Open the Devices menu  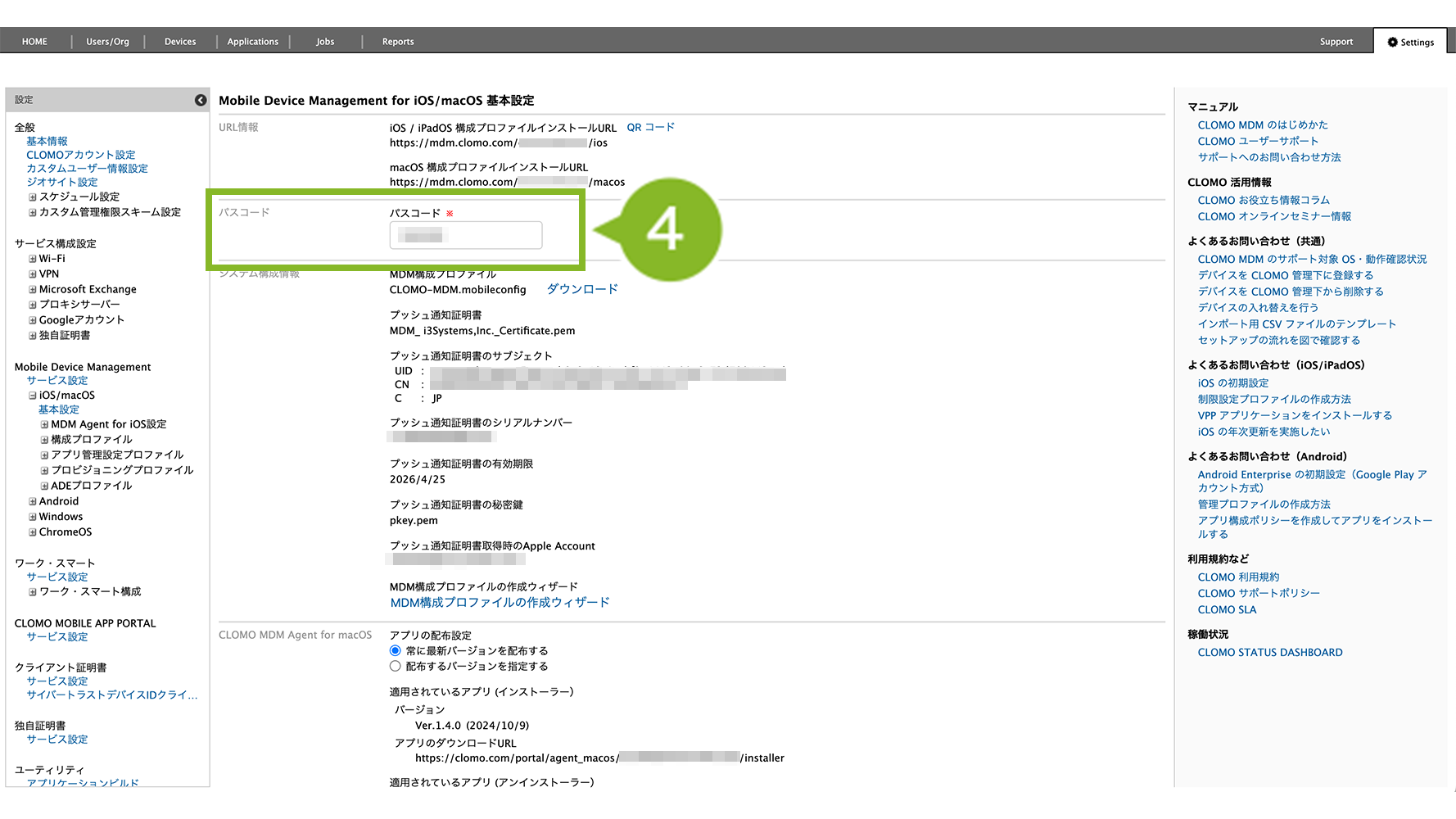click(x=180, y=42)
